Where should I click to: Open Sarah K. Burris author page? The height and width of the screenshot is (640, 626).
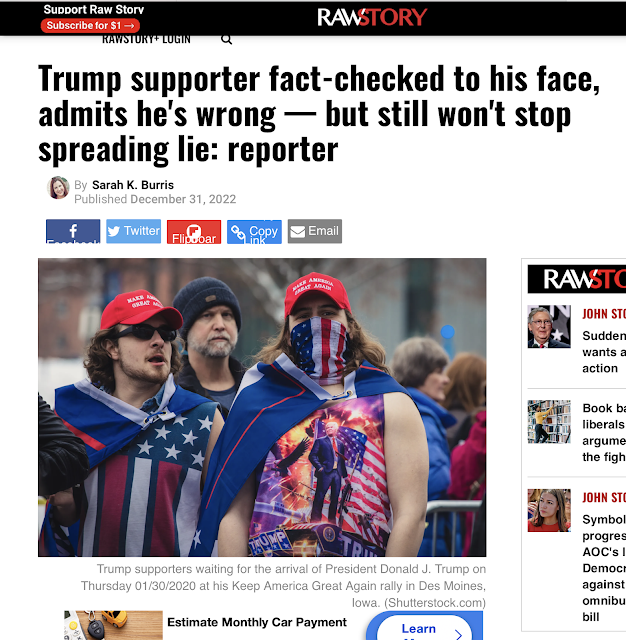click(x=133, y=185)
